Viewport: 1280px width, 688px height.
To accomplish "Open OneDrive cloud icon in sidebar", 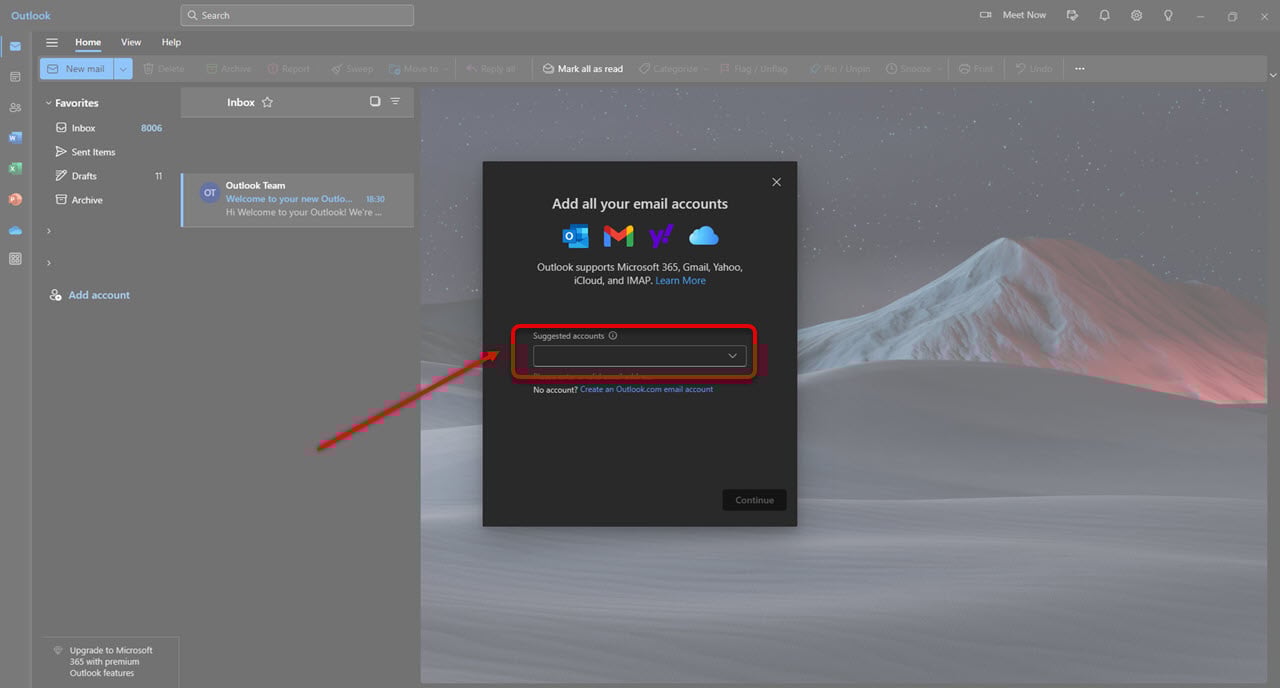I will click(15, 230).
